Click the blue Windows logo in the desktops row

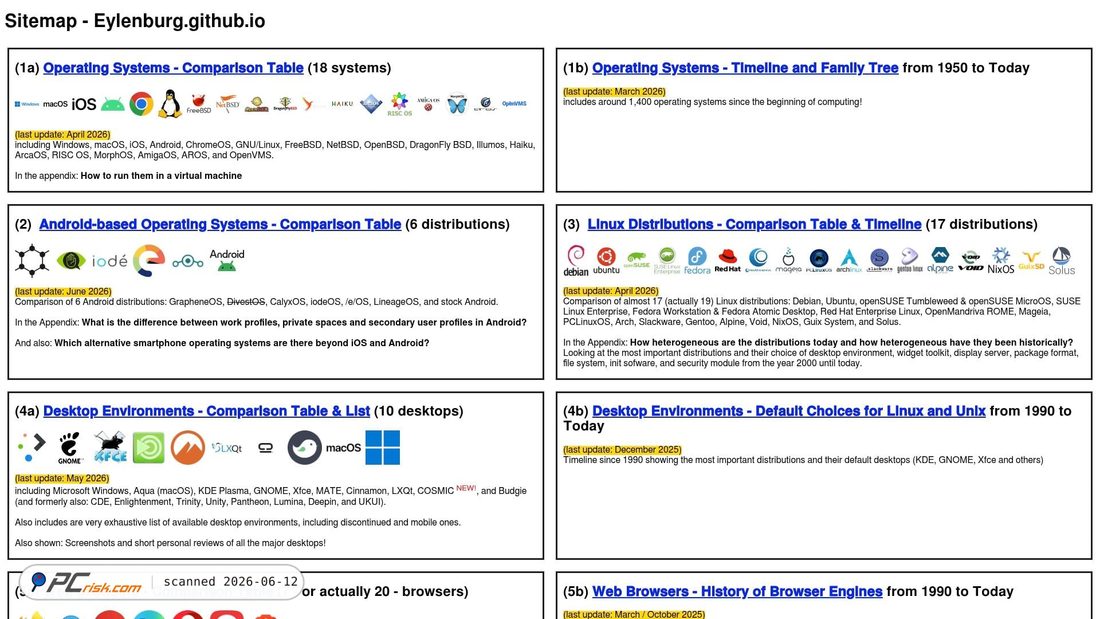point(382,447)
